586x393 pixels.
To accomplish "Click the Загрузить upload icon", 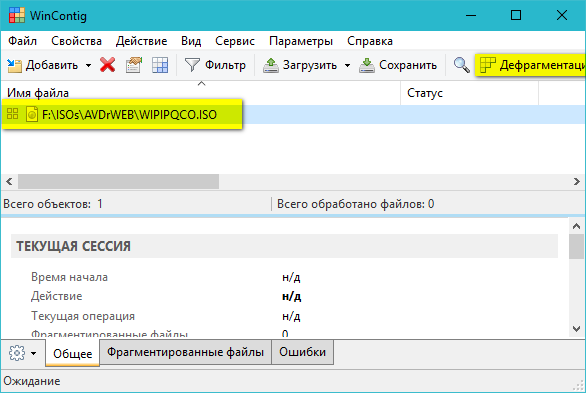I will point(271,65).
